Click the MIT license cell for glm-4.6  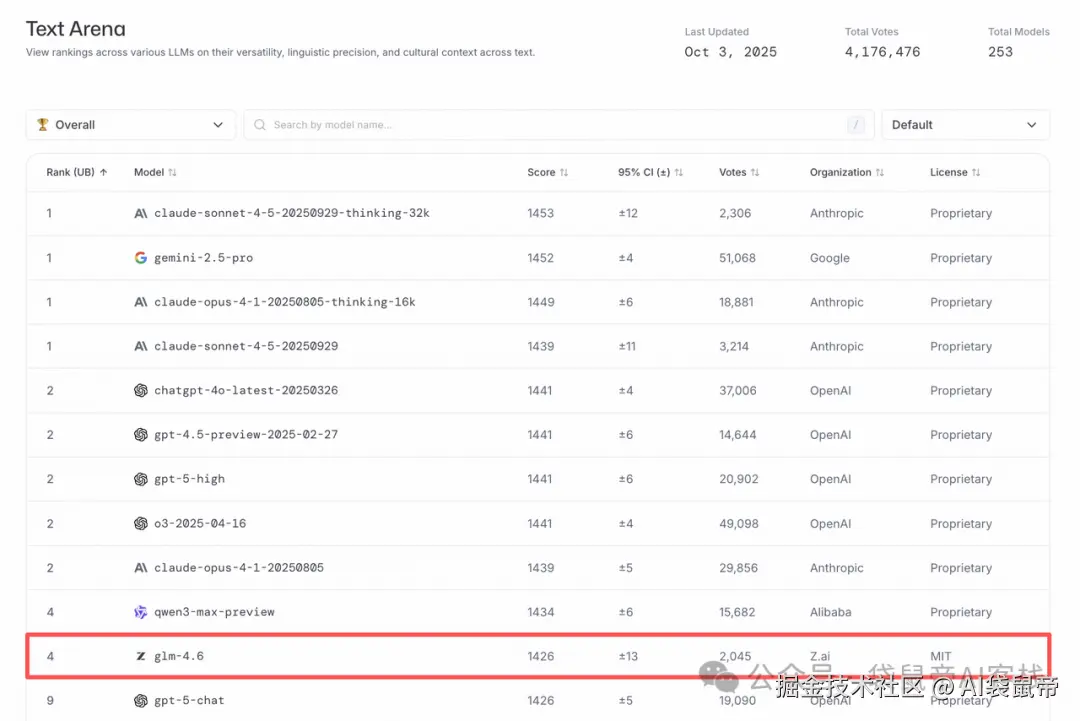(940, 656)
